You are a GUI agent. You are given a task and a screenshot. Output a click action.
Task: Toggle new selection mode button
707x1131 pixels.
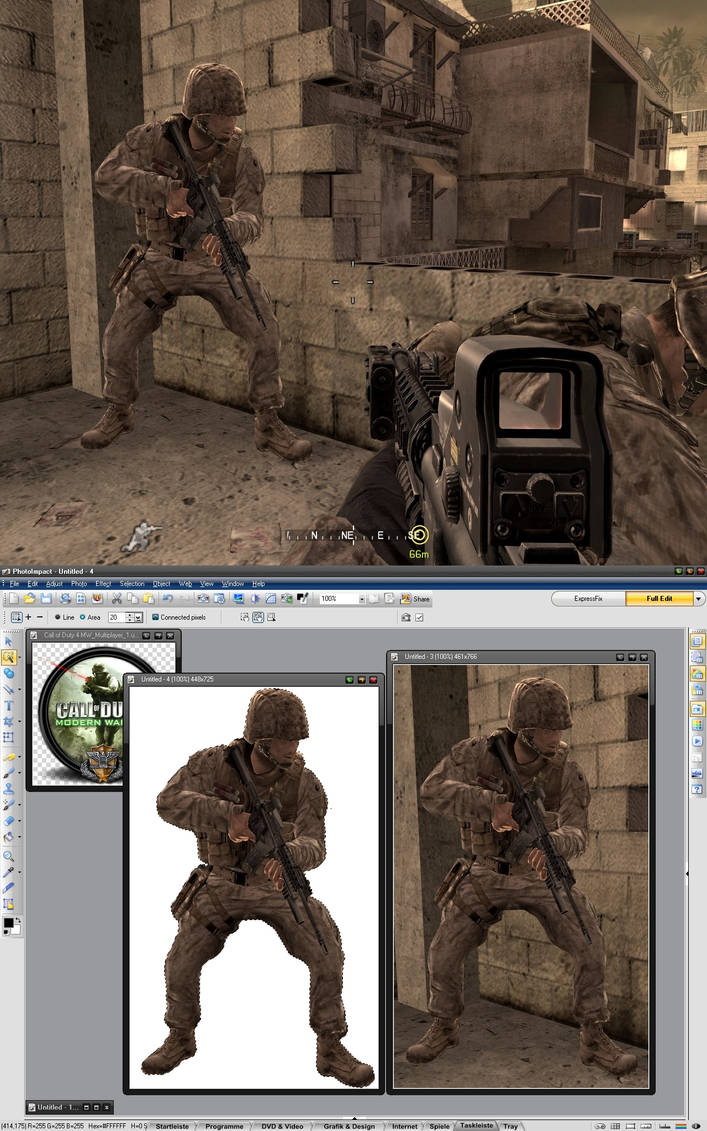pyautogui.click(x=17, y=617)
